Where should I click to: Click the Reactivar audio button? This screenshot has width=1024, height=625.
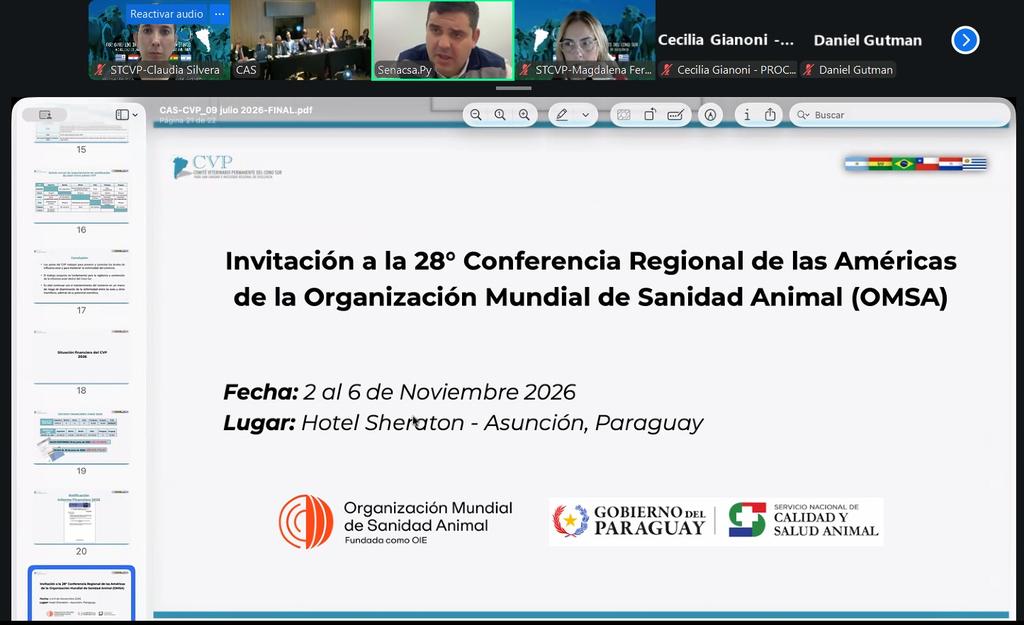coord(167,14)
